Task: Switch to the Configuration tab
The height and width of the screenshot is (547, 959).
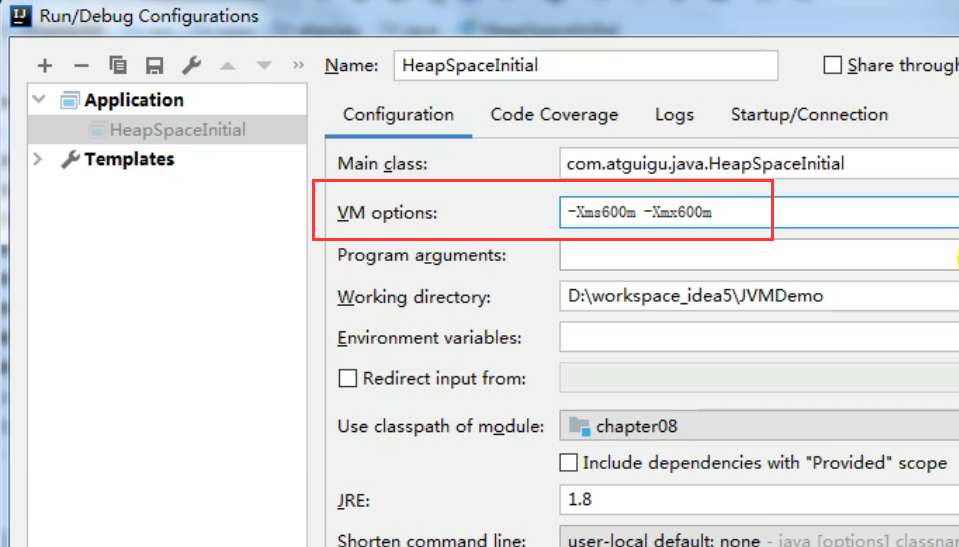Action: point(398,114)
